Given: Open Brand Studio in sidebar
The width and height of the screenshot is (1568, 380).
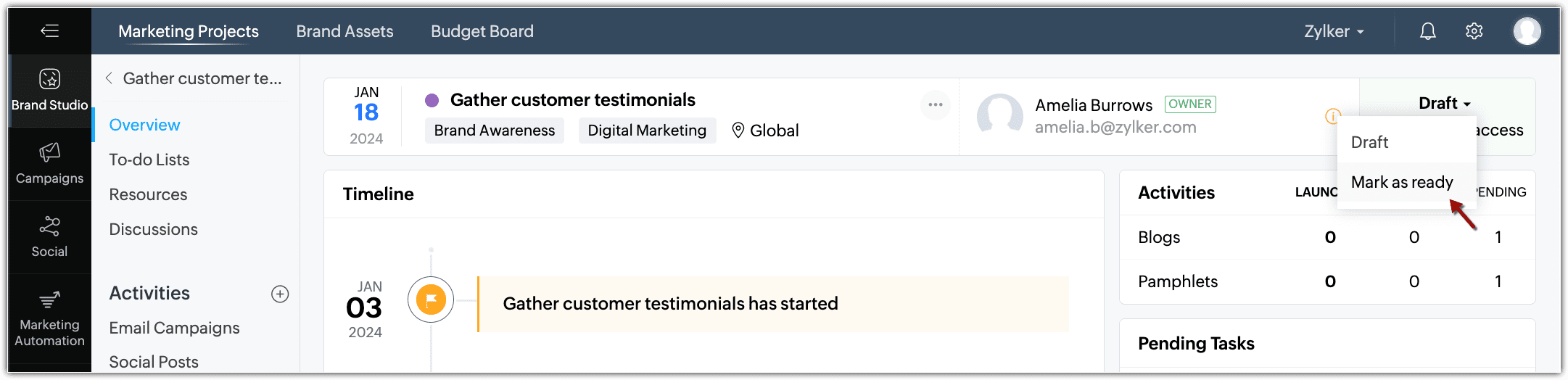Looking at the screenshot, I should point(49,91).
